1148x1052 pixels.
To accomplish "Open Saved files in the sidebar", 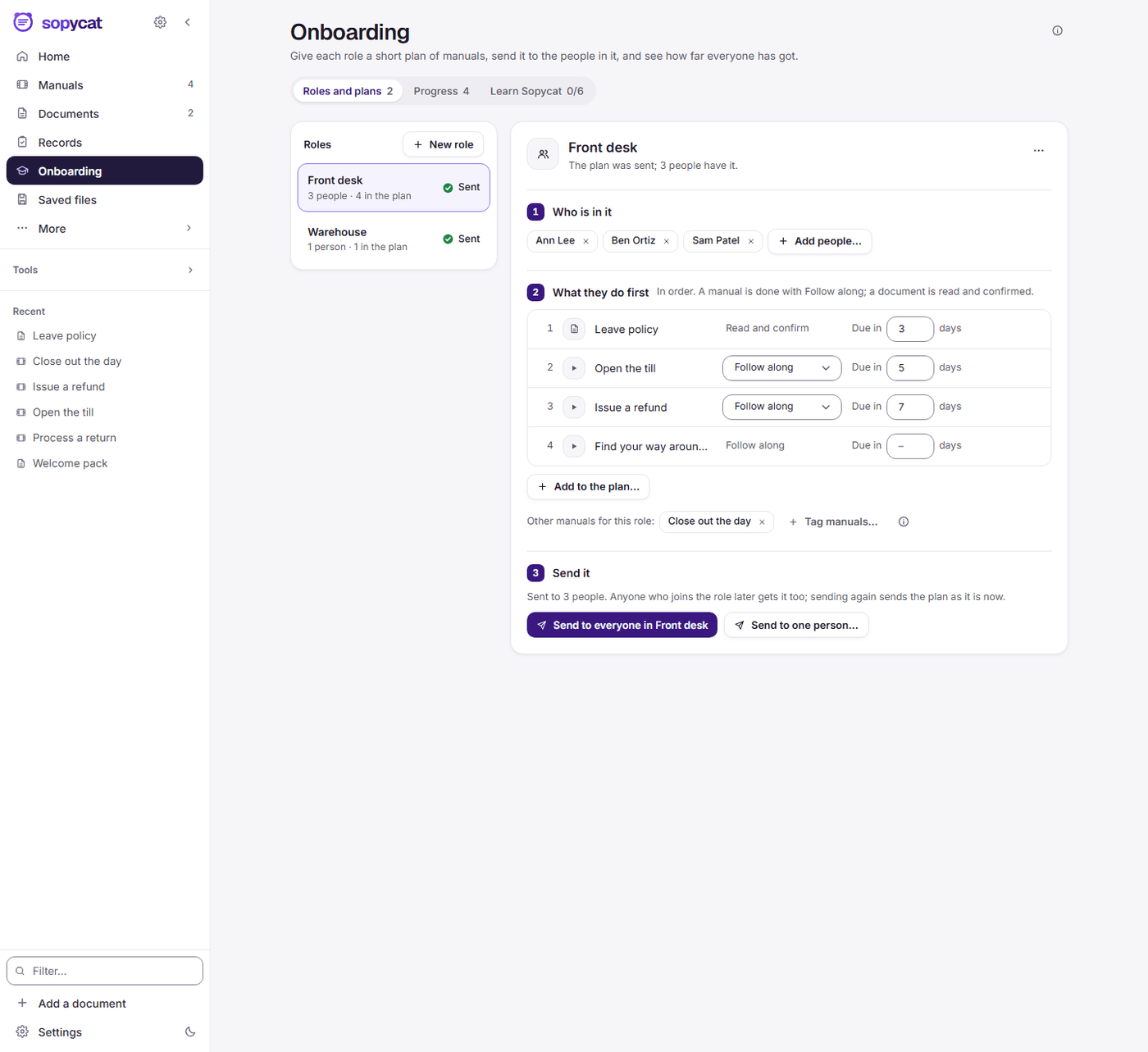I will (105, 200).
